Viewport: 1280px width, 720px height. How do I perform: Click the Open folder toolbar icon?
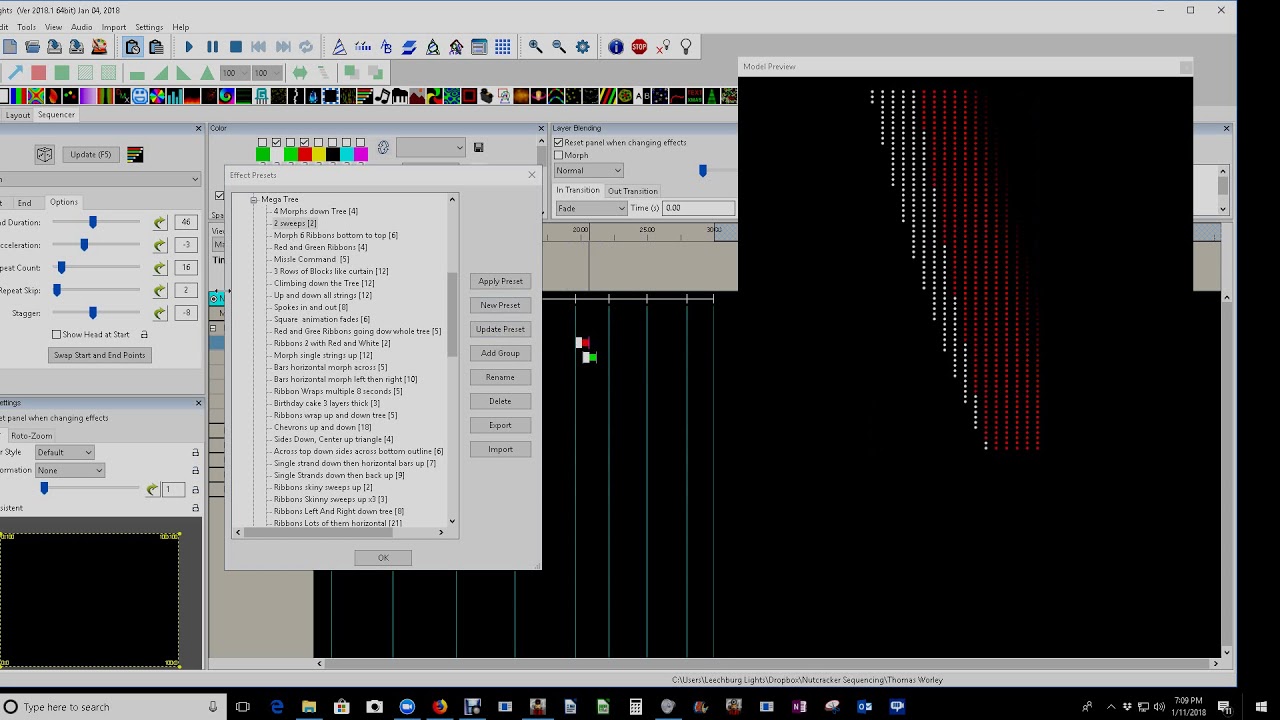click(32, 47)
